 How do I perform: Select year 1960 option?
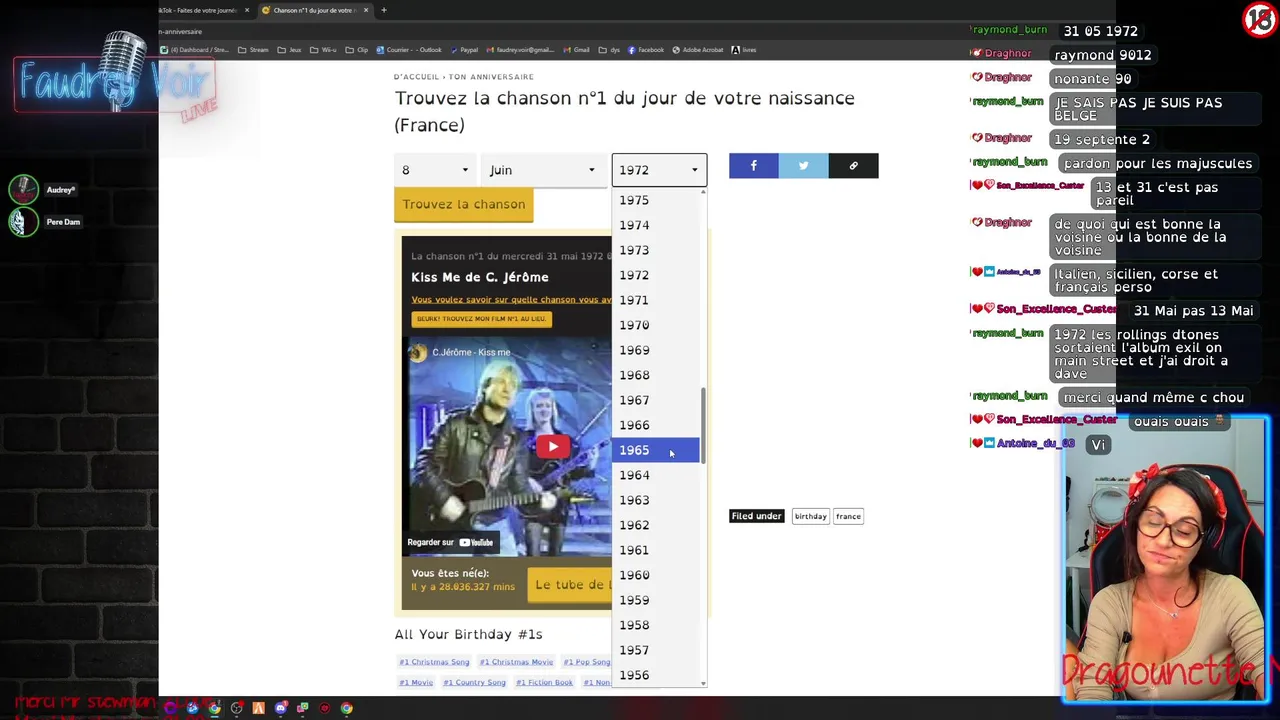[x=656, y=575]
